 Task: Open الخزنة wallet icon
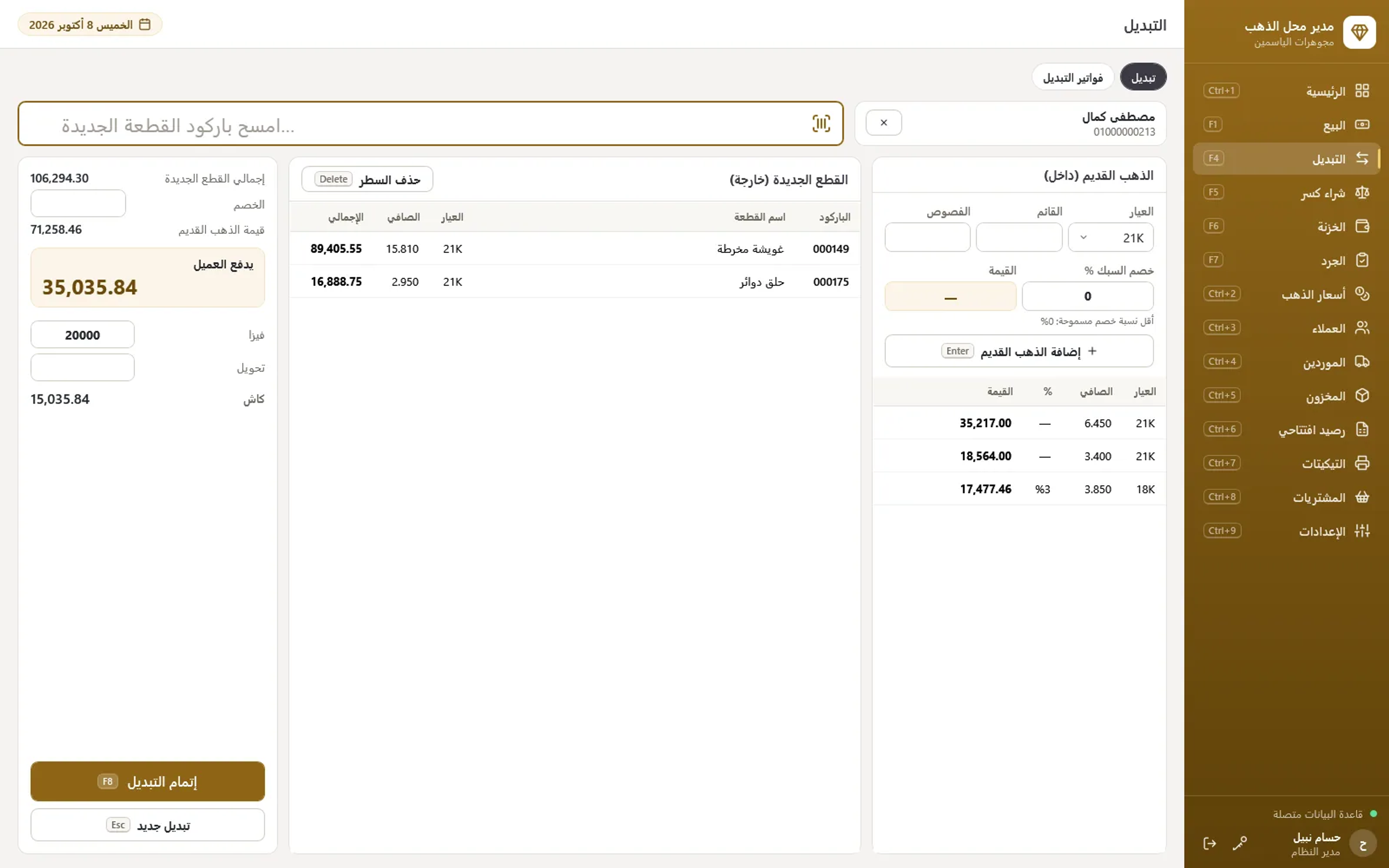[x=1362, y=226]
